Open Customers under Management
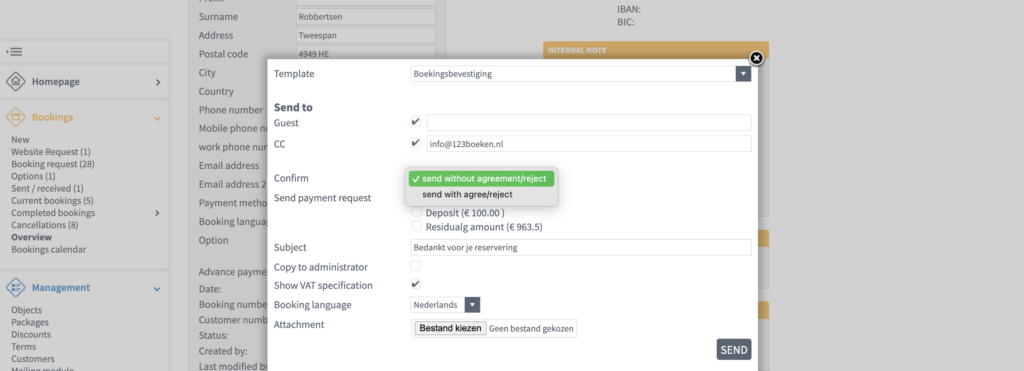Viewport: 1024px width, 371px height. (33, 359)
